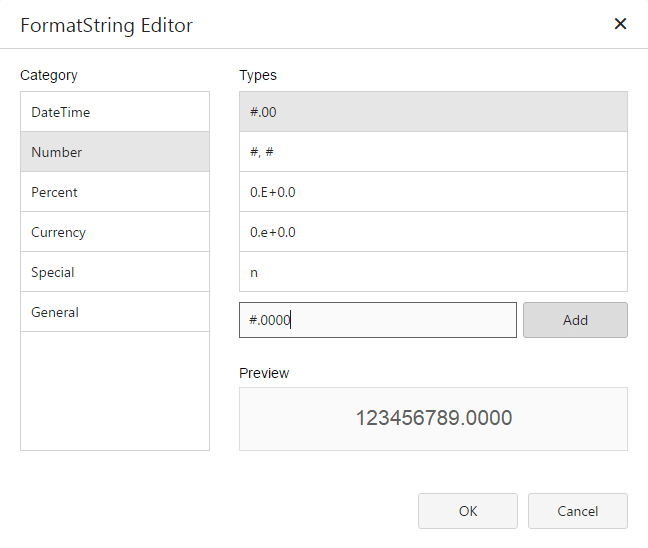Pick the Currency category
This screenshot has height=548, width=648.
[114, 232]
